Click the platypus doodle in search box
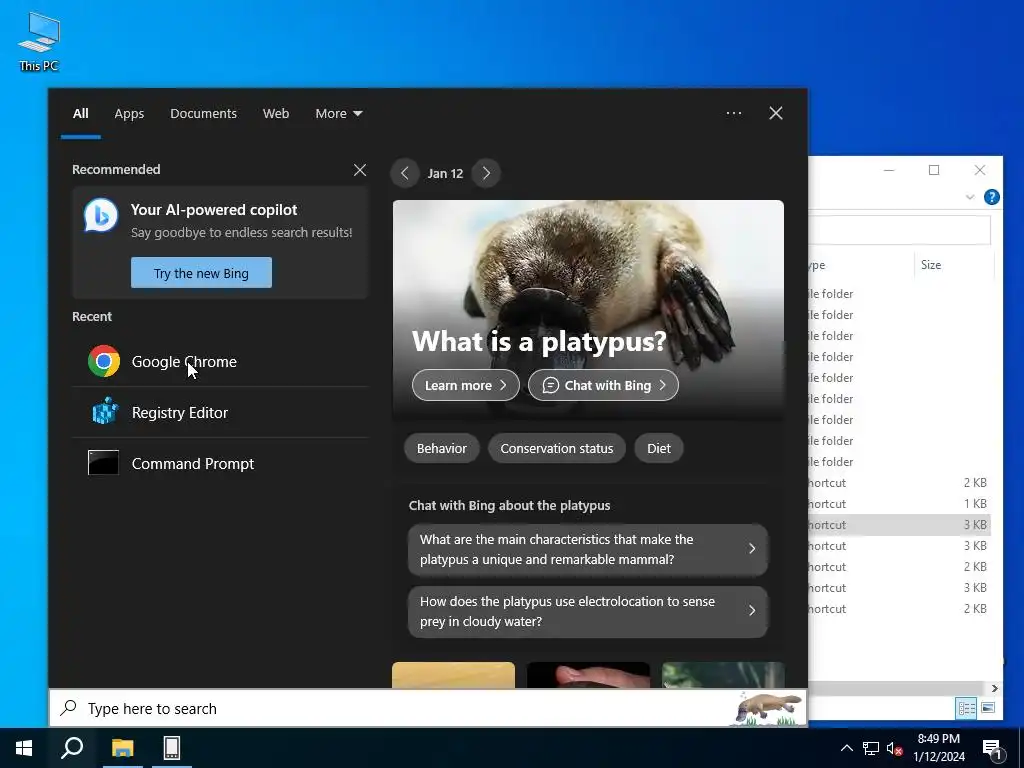The image size is (1024, 768). tap(769, 709)
